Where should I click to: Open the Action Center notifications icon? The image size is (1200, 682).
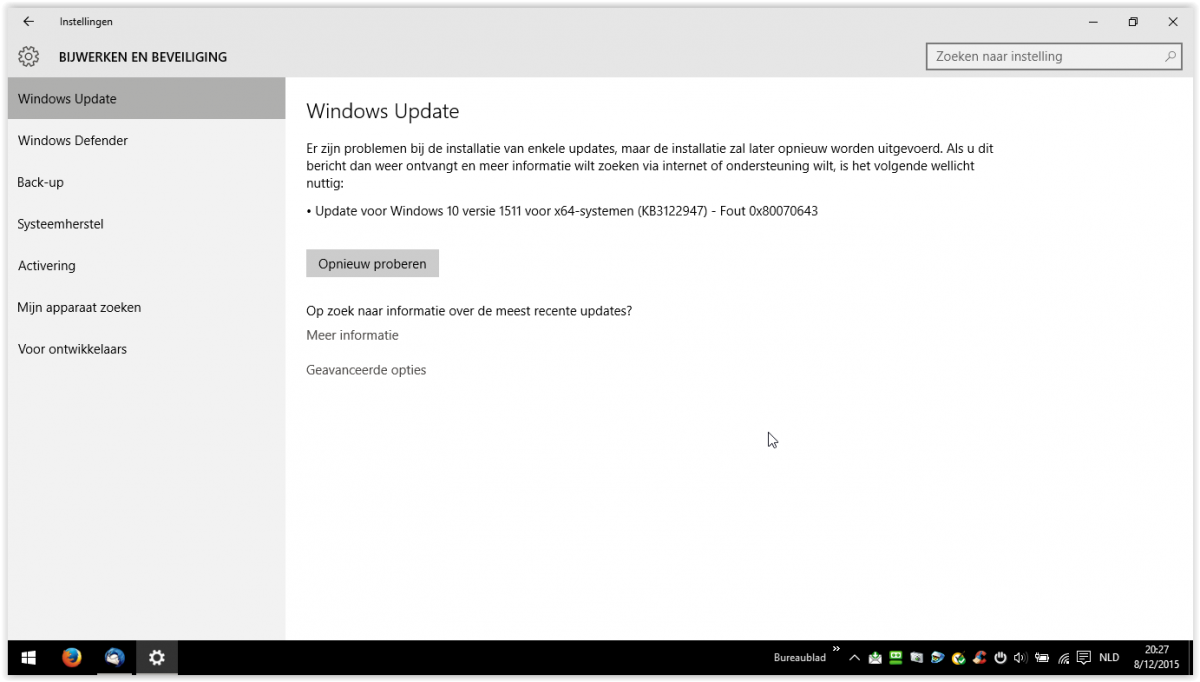point(1084,658)
